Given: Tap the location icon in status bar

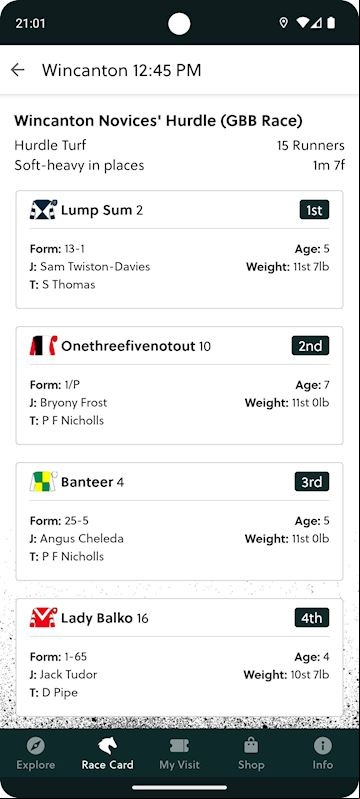Looking at the screenshot, I should (x=284, y=23).
